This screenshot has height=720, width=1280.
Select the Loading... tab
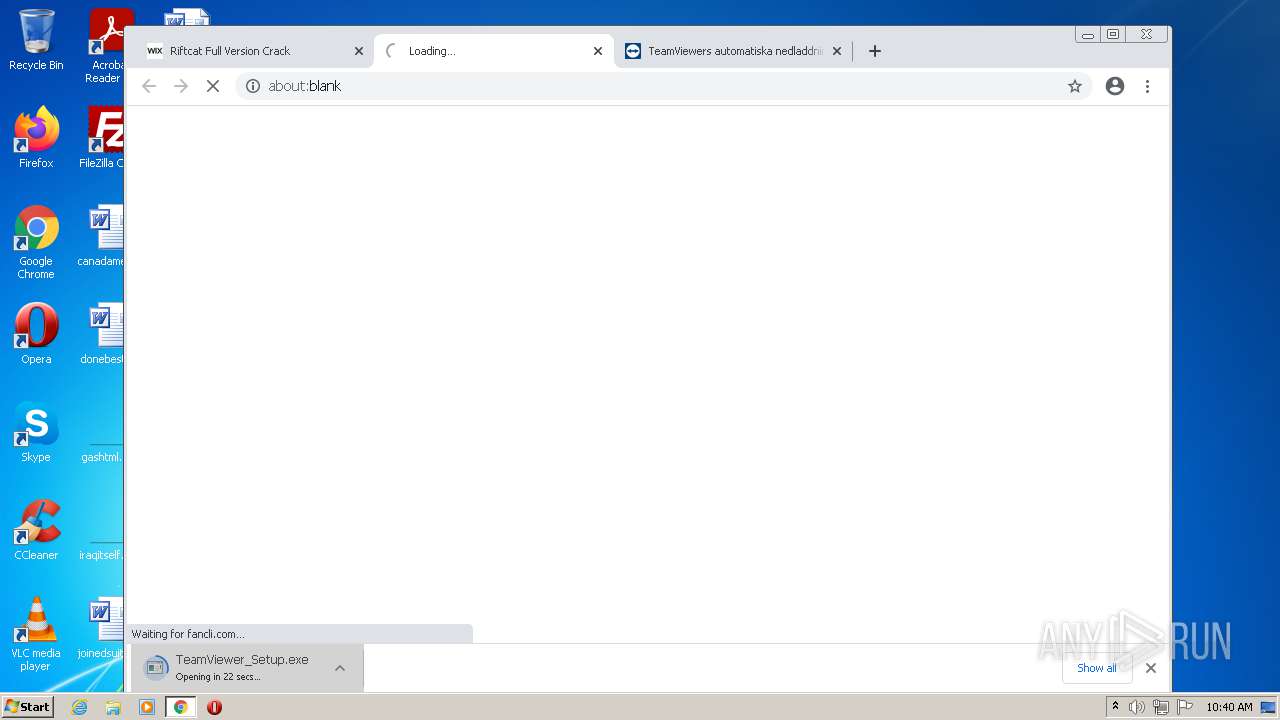[x=493, y=51]
